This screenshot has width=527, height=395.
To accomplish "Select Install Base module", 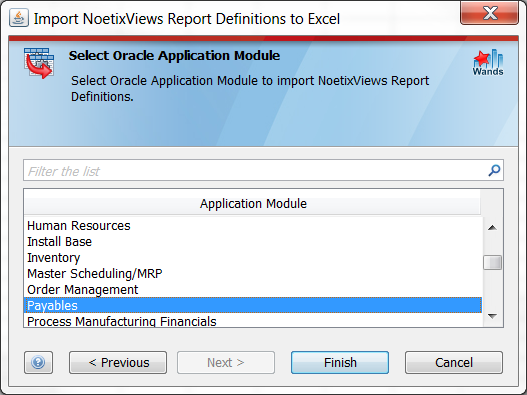I will pos(253,242).
